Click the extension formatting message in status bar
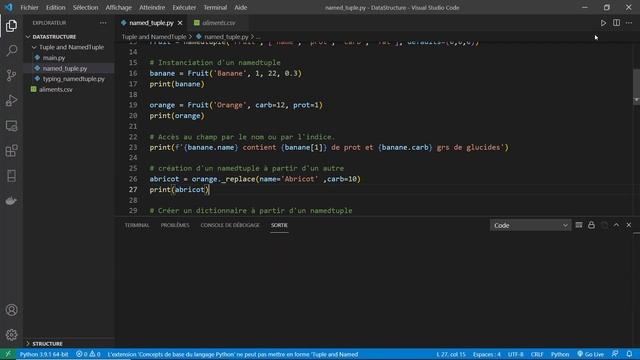 click(x=233, y=354)
